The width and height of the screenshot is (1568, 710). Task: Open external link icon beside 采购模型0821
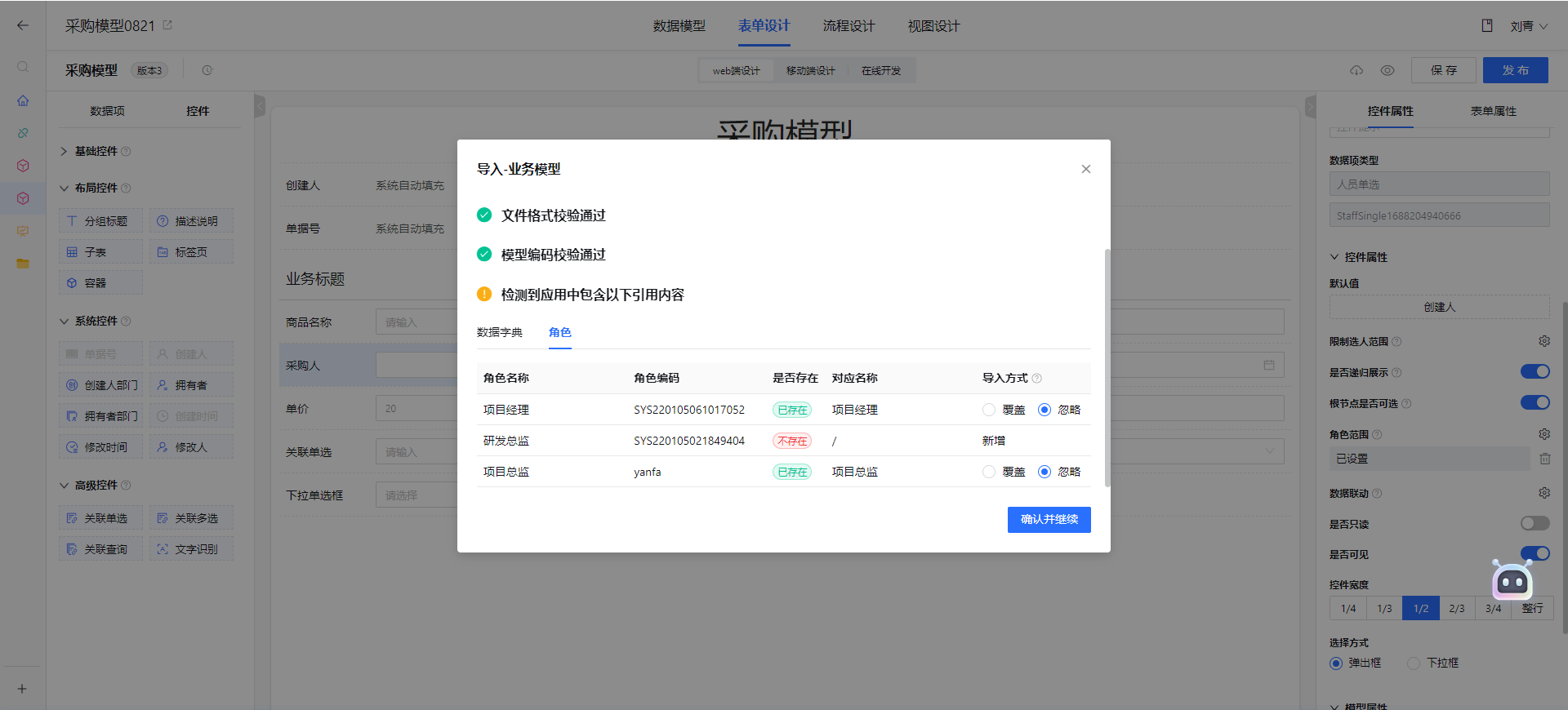[x=167, y=25]
